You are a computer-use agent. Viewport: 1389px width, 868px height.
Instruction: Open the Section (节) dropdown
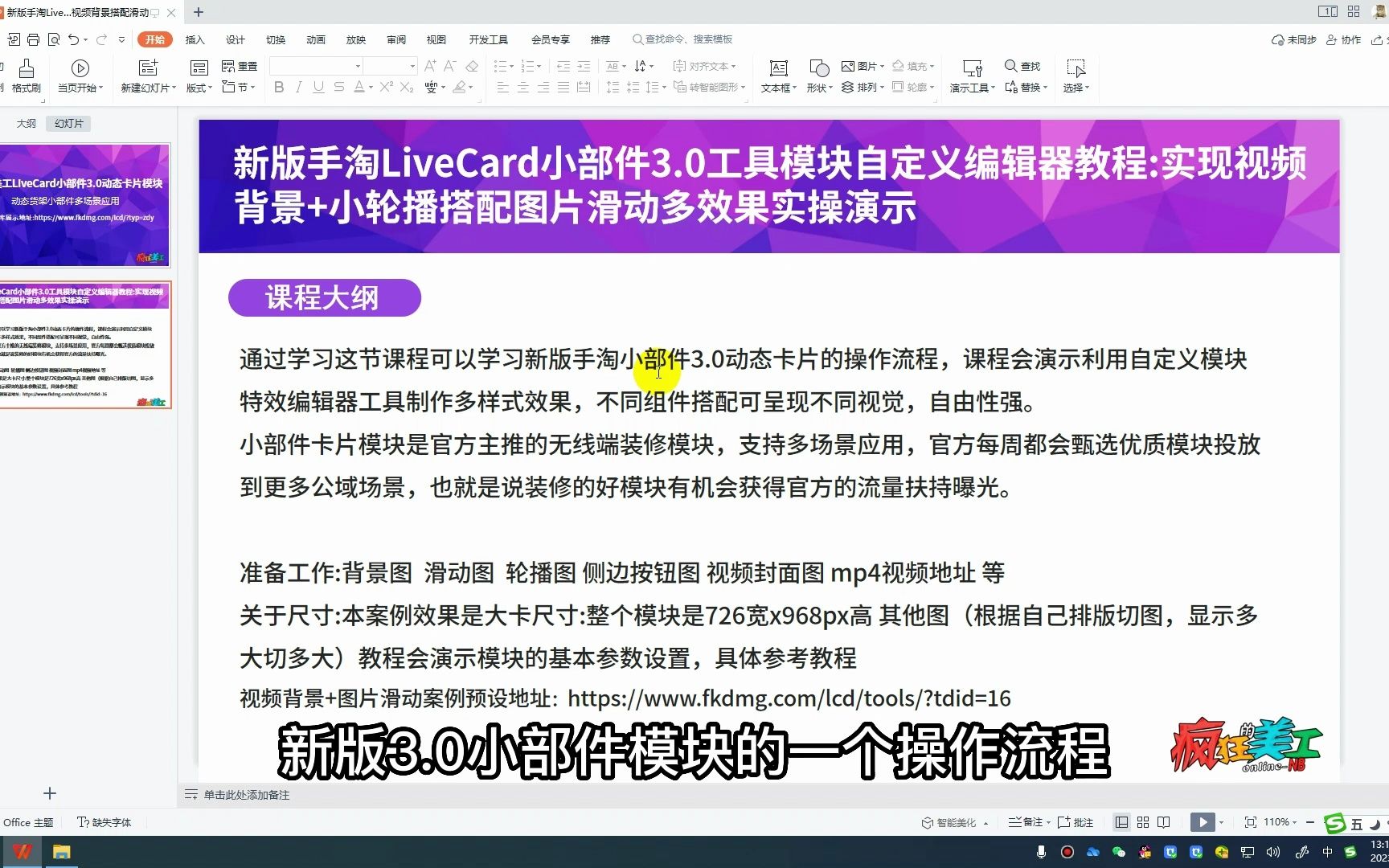[240, 87]
